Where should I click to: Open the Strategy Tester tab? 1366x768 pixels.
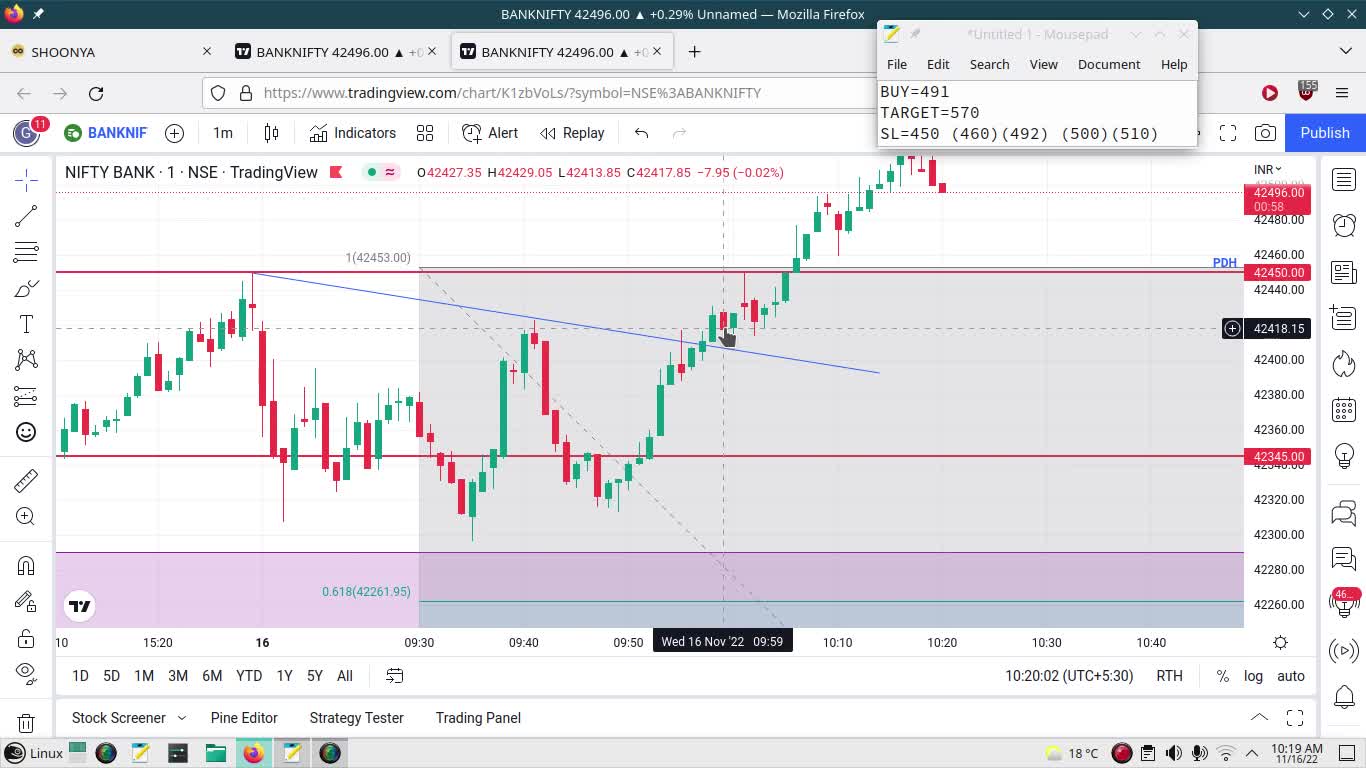(357, 718)
